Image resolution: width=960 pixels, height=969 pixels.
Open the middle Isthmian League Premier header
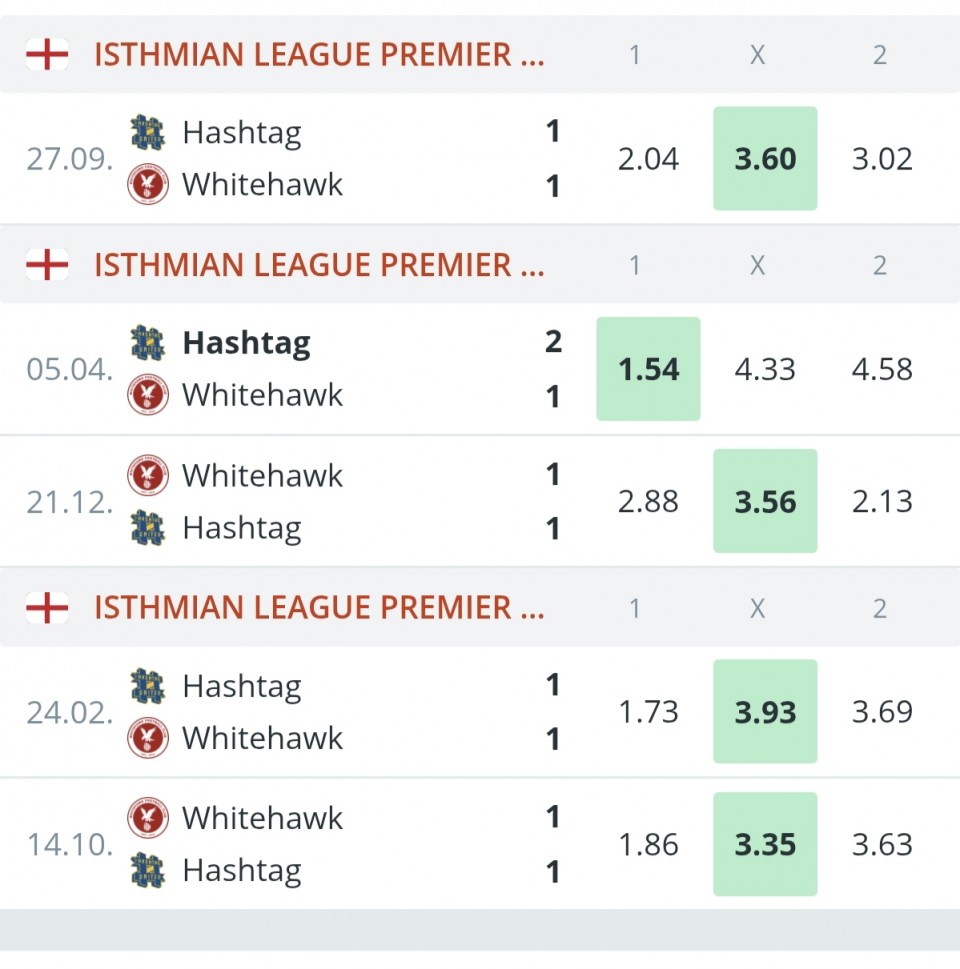click(319, 265)
